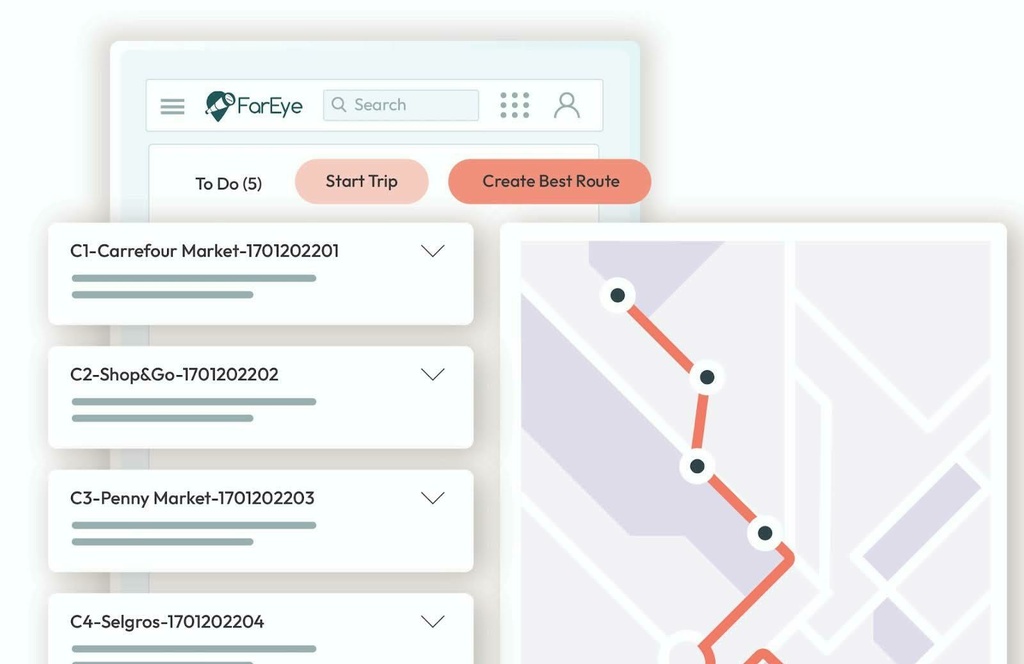
Task: Switch to the To Do (5) tab
Action: coord(229,183)
